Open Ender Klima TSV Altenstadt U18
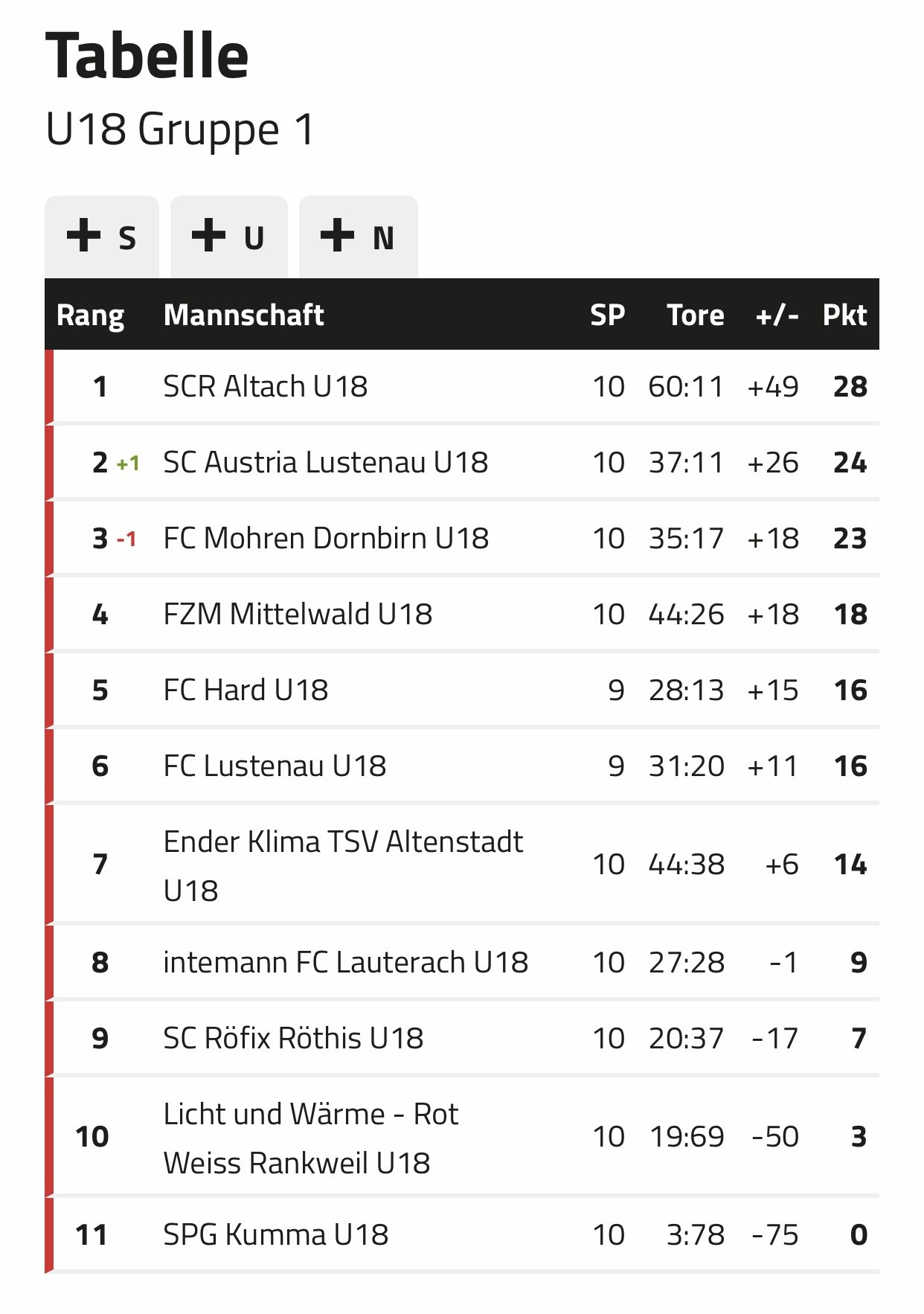 (x=343, y=865)
